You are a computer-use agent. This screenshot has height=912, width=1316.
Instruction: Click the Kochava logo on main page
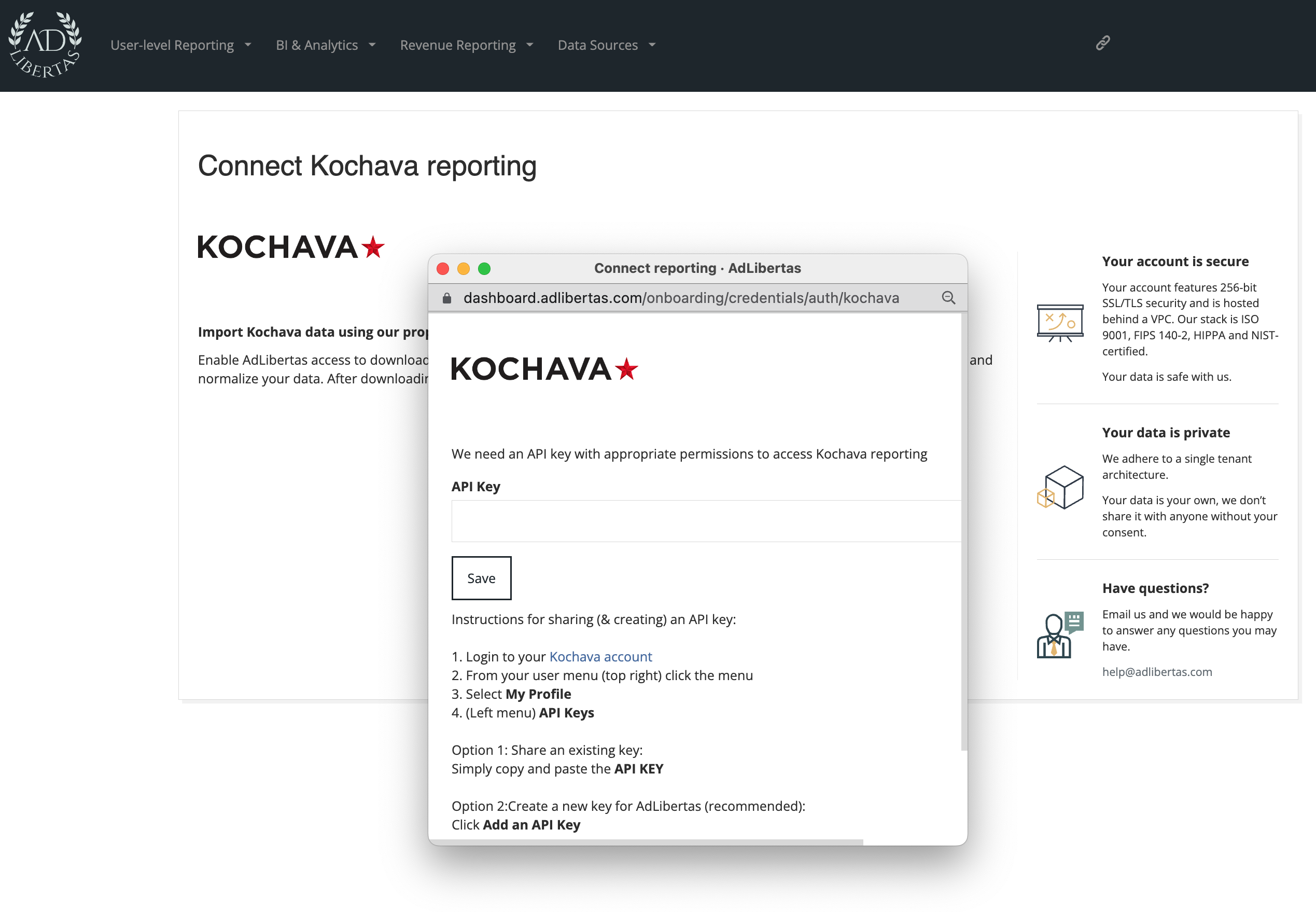point(291,247)
